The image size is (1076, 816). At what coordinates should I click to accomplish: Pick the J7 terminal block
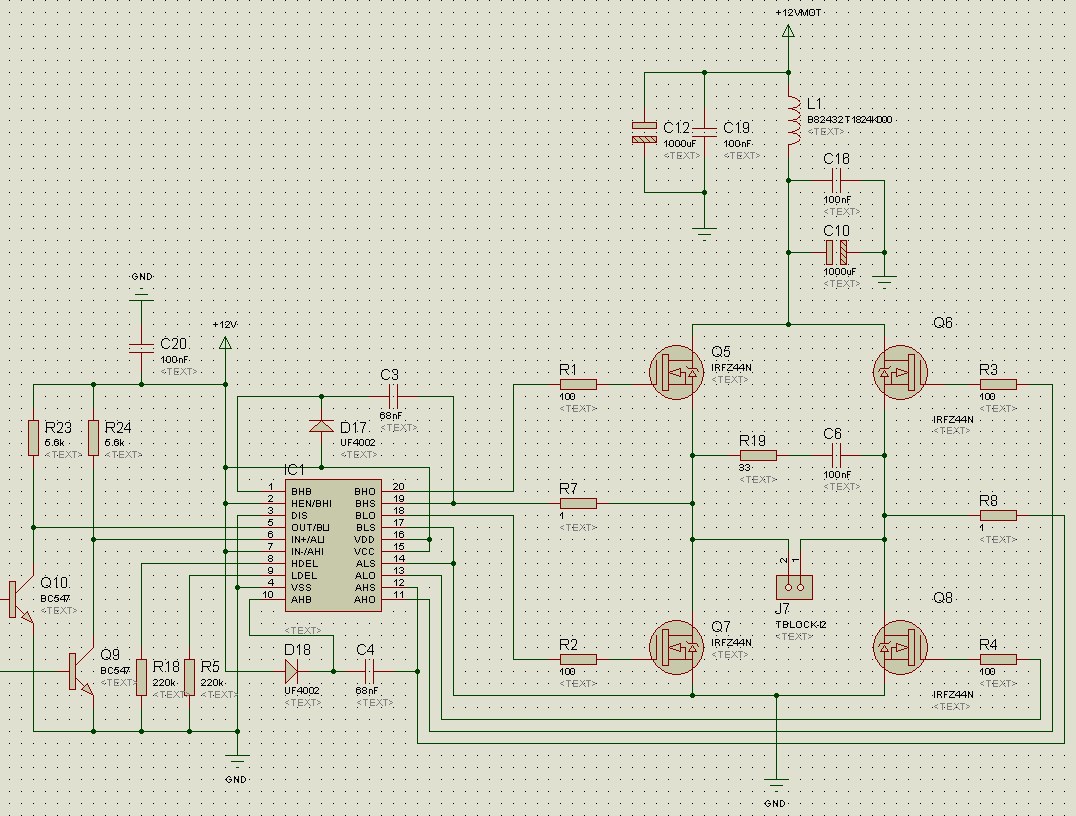pos(795,587)
